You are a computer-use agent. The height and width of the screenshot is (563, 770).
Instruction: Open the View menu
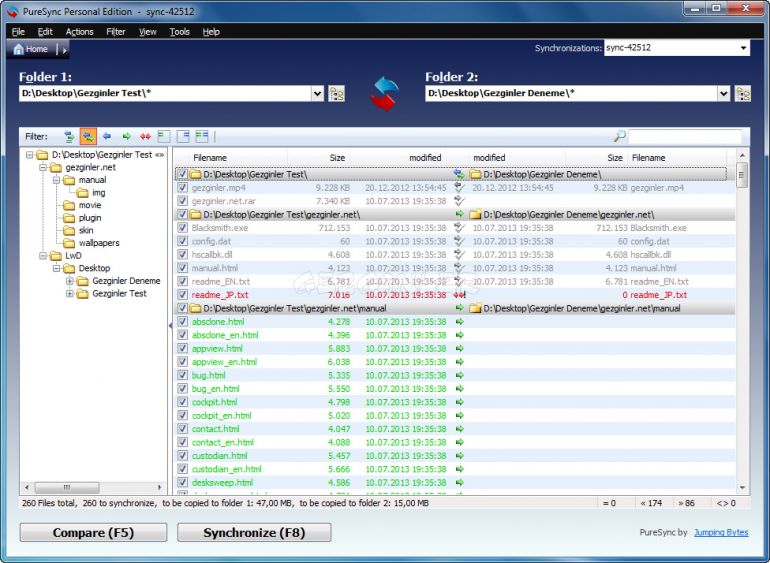point(147,32)
